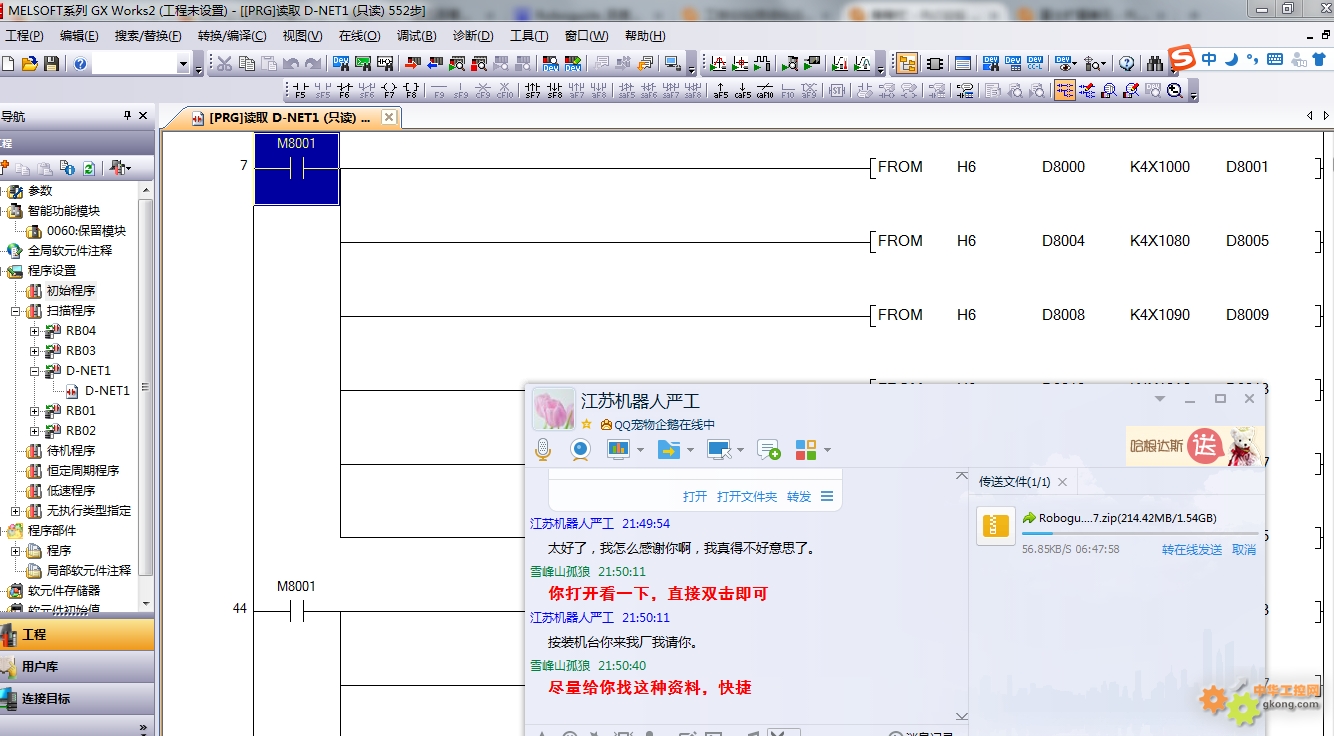Open the 转换/编译(C) menu
Image resolution: width=1334 pixels, height=736 pixels.
[232, 36]
